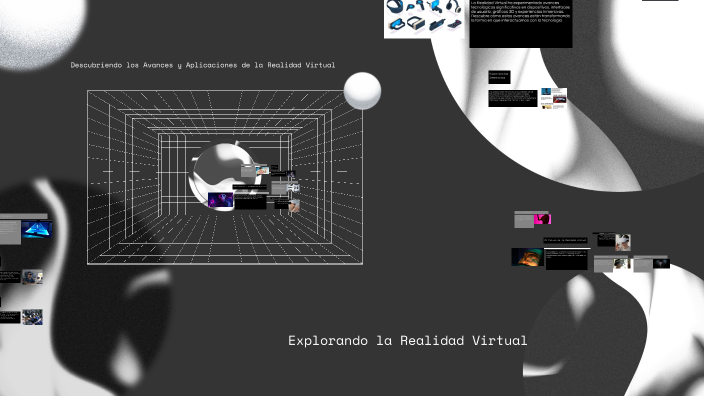704x396 pixels.
Task: Open dark twin VR controllers image
Action: pos(661,264)
